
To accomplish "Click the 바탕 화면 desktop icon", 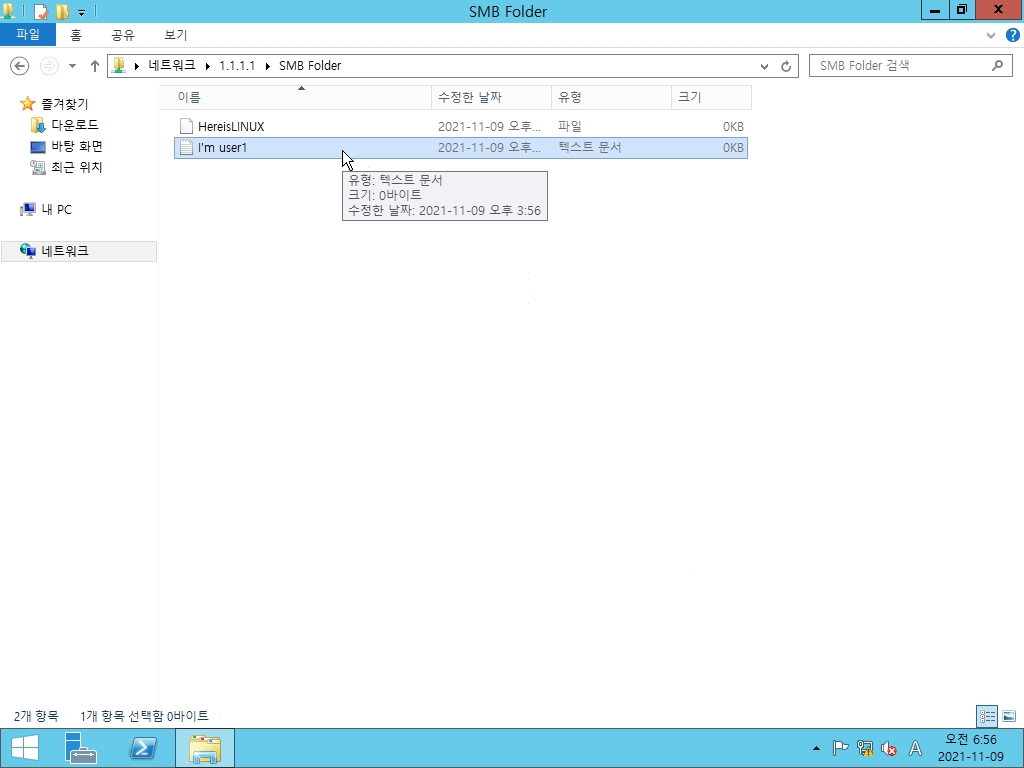I will click(x=38, y=147).
